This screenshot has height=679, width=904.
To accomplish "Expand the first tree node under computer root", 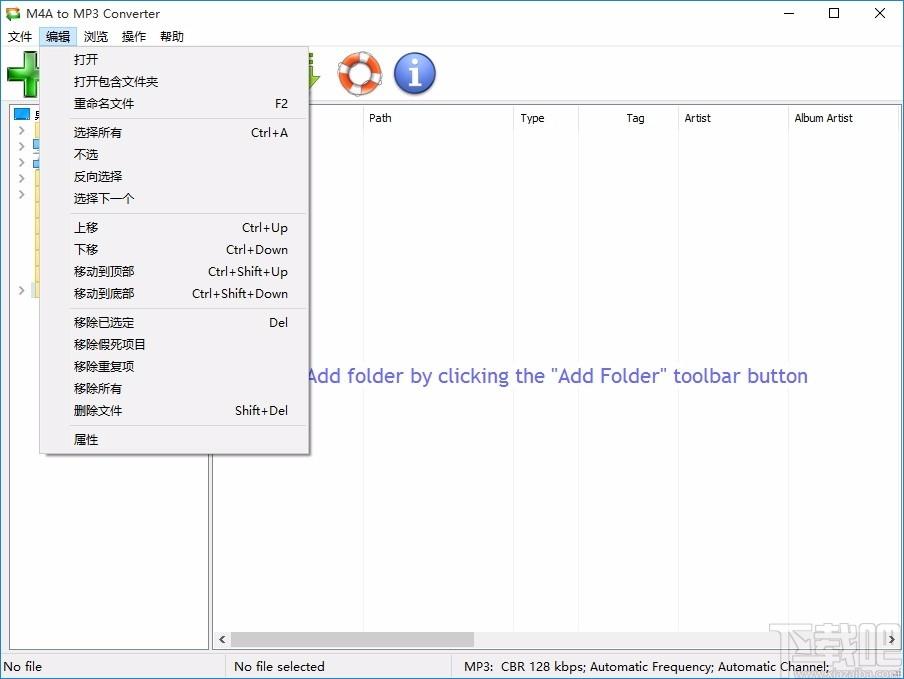I will click(x=22, y=130).
